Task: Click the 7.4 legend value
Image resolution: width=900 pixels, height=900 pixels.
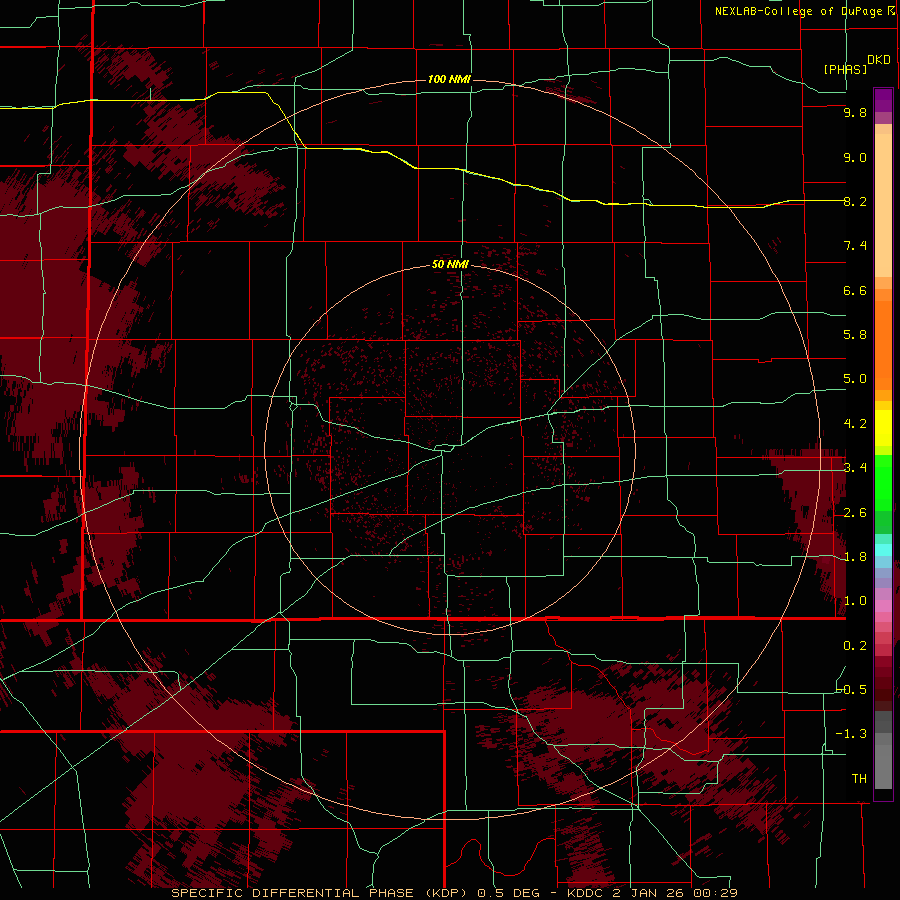Action: click(x=855, y=246)
